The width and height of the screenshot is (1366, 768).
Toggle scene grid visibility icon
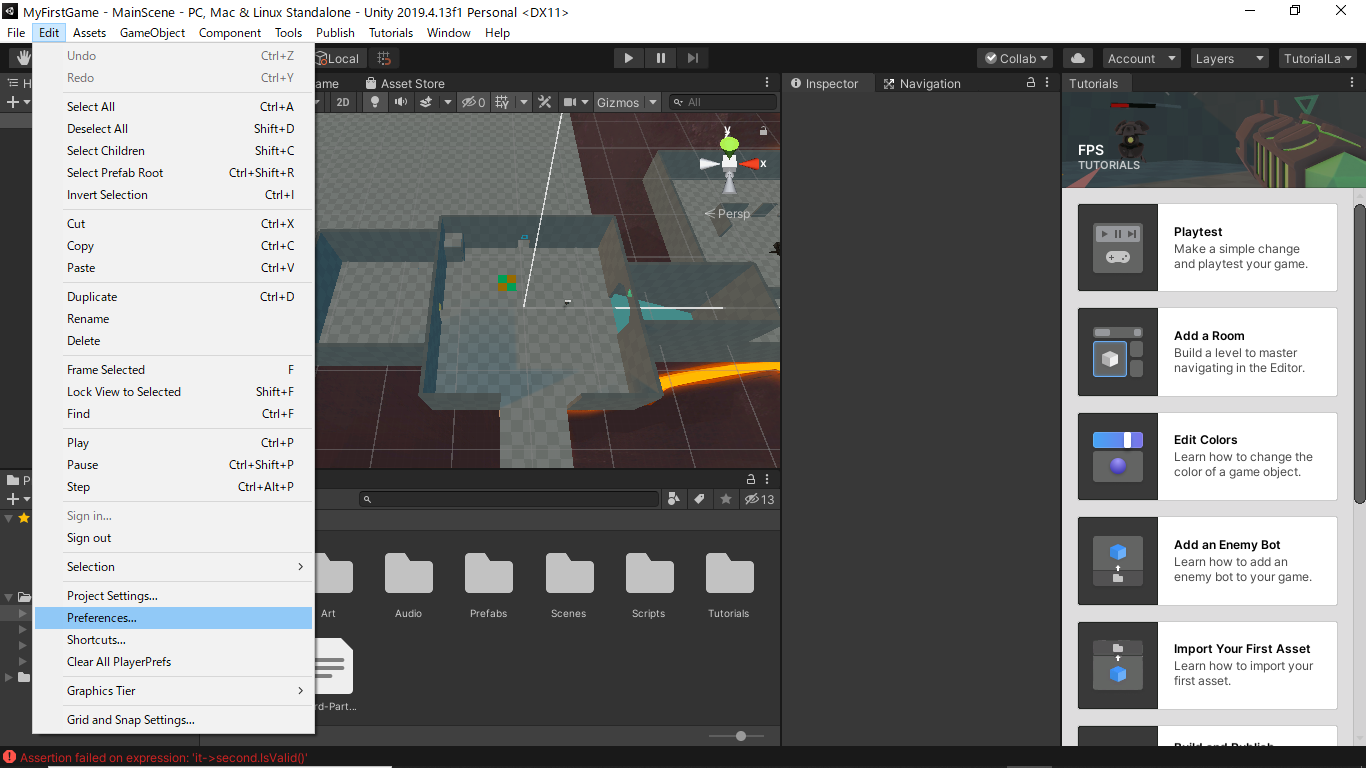click(x=502, y=102)
